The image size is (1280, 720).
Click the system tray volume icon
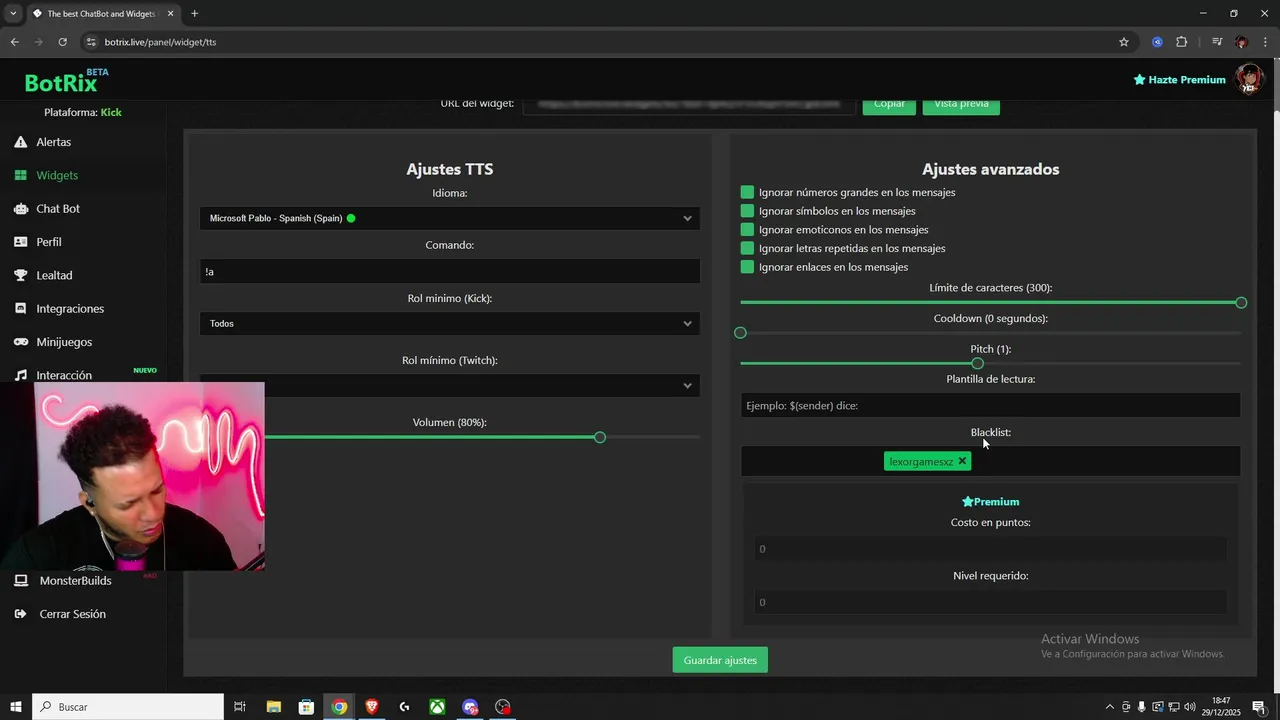point(1188,707)
